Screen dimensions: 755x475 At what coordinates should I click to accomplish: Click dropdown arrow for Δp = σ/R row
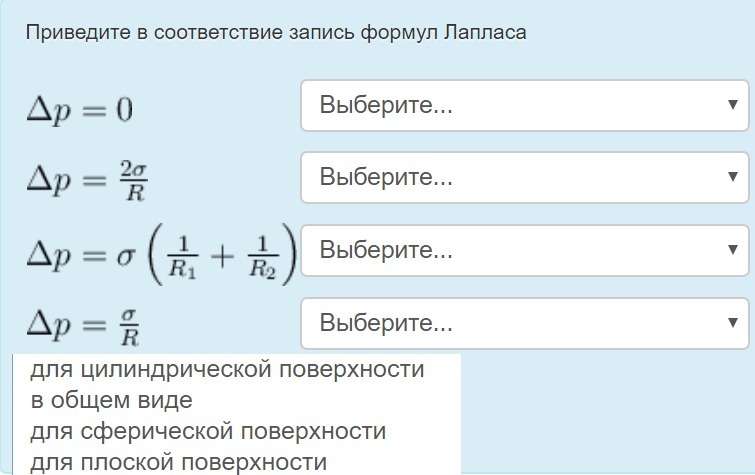click(x=732, y=323)
